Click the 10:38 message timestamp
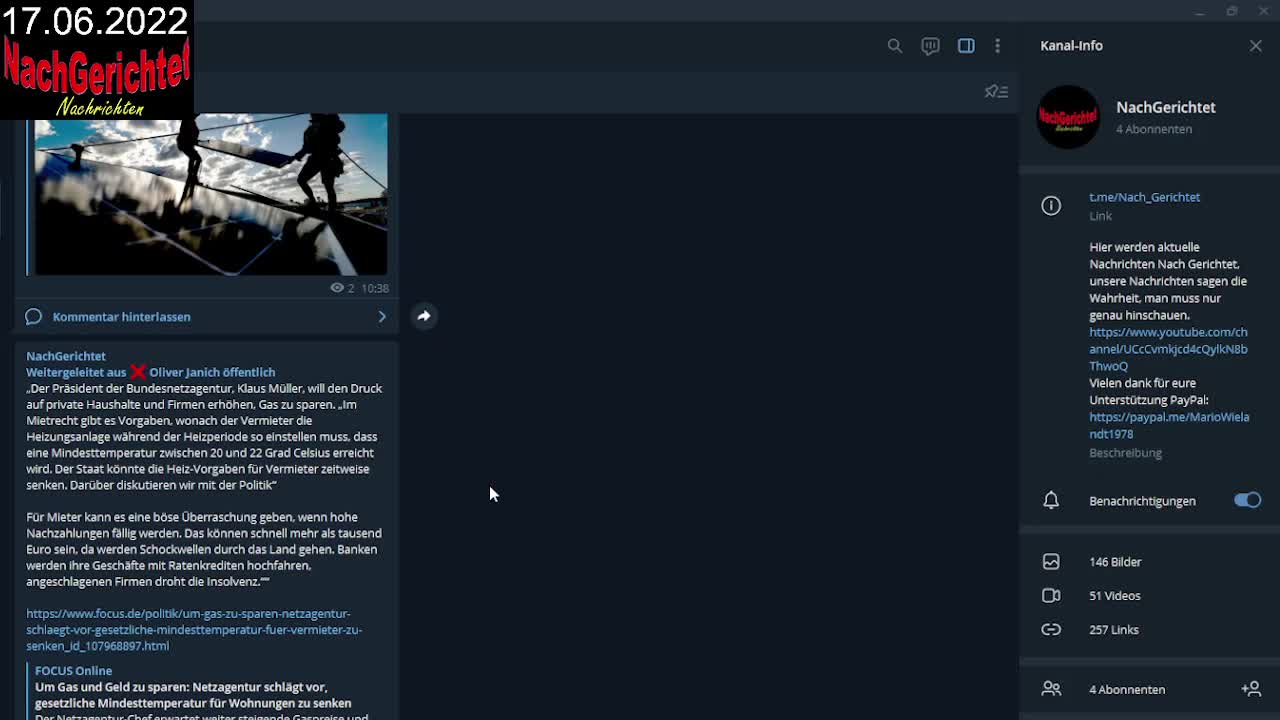 point(375,288)
